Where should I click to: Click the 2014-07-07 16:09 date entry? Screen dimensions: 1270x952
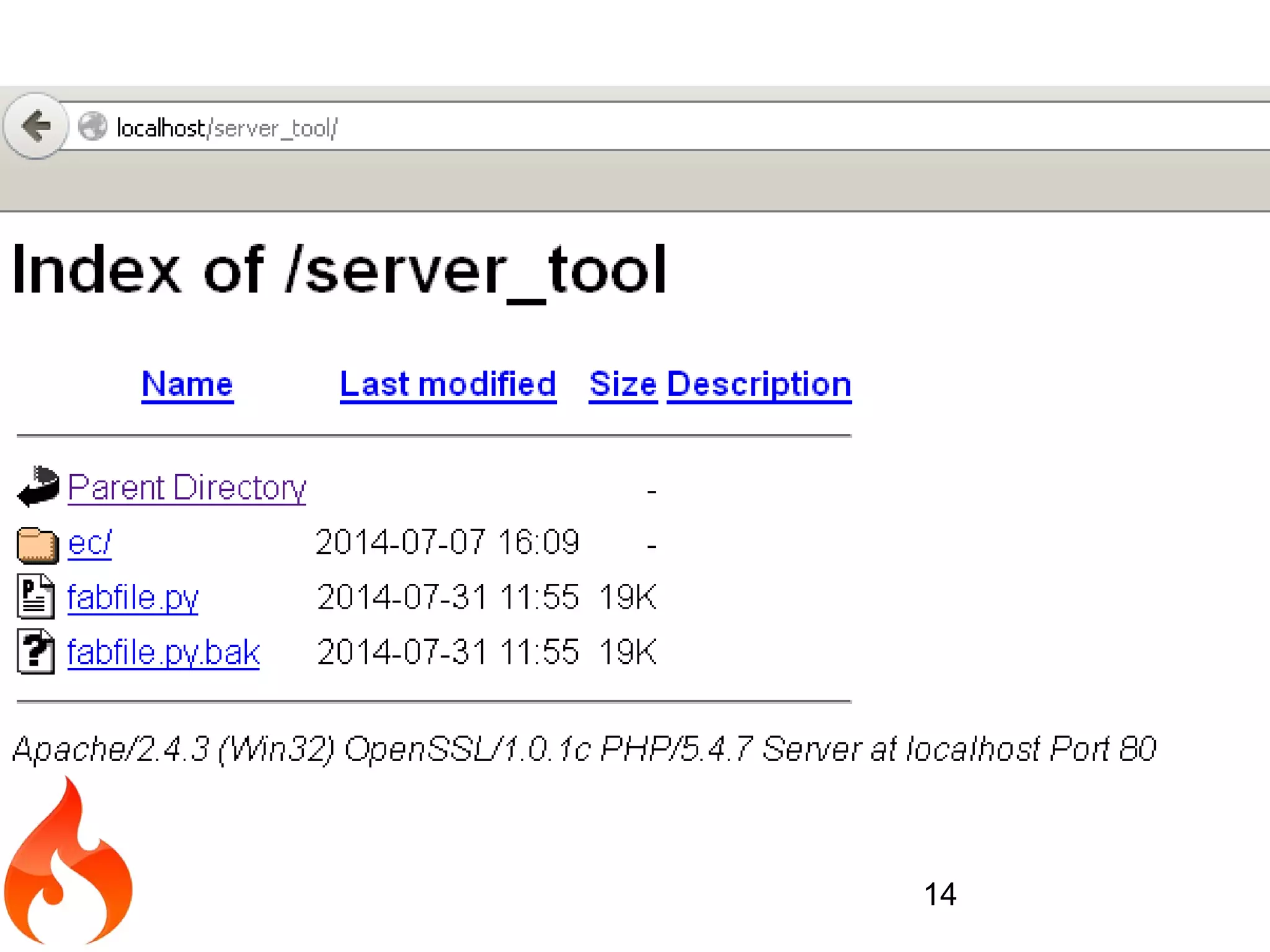click(447, 542)
